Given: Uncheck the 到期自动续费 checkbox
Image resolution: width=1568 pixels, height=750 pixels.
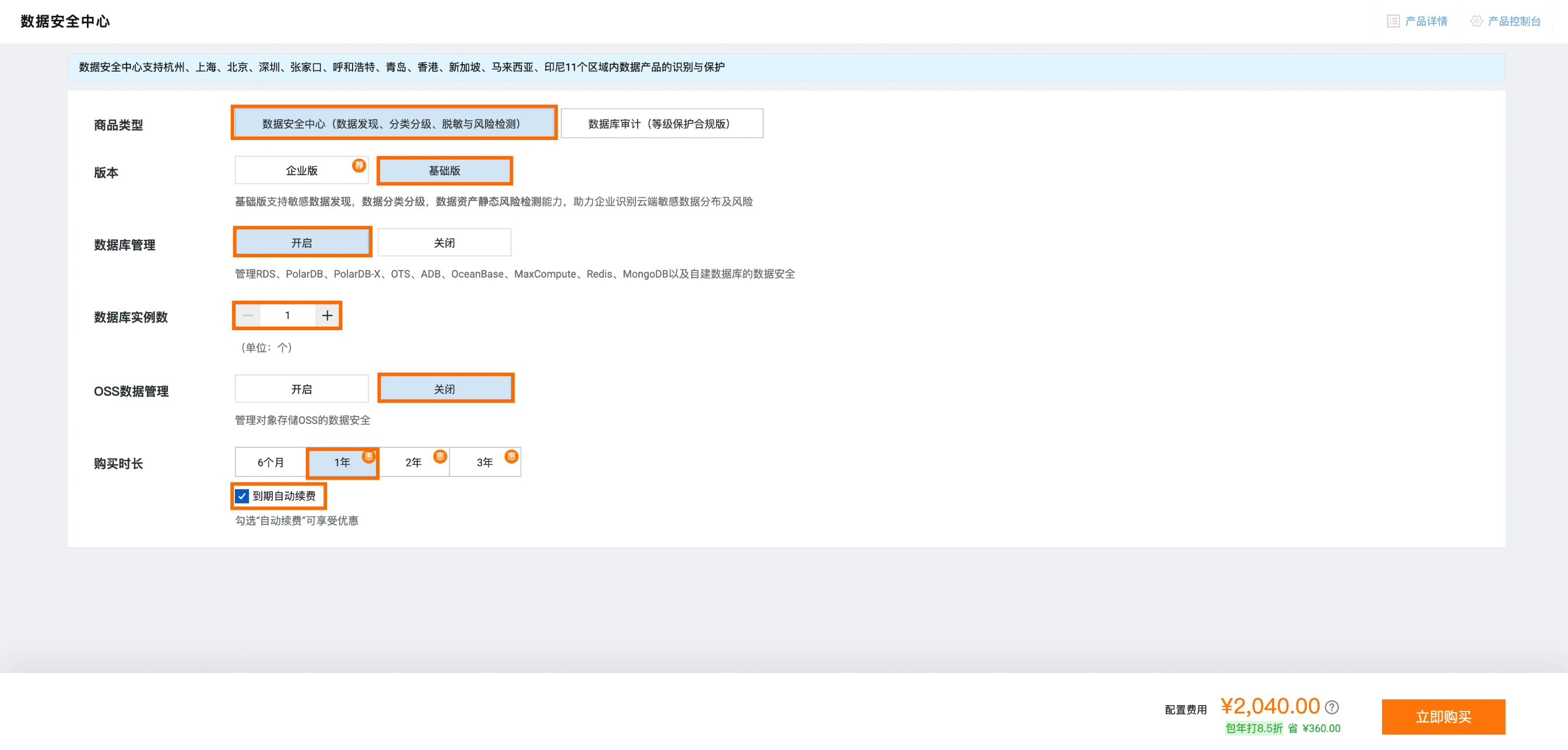Looking at the screenshot, I should pos(242,496).
